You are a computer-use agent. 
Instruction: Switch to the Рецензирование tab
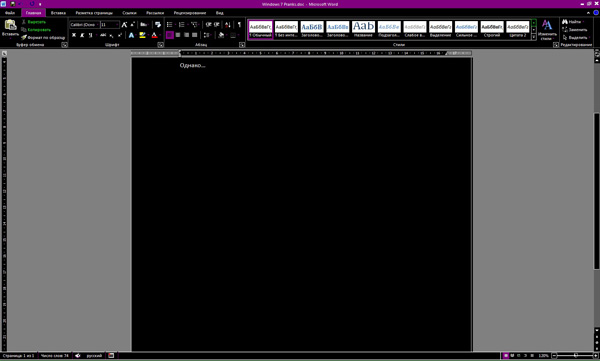[190, 13]
